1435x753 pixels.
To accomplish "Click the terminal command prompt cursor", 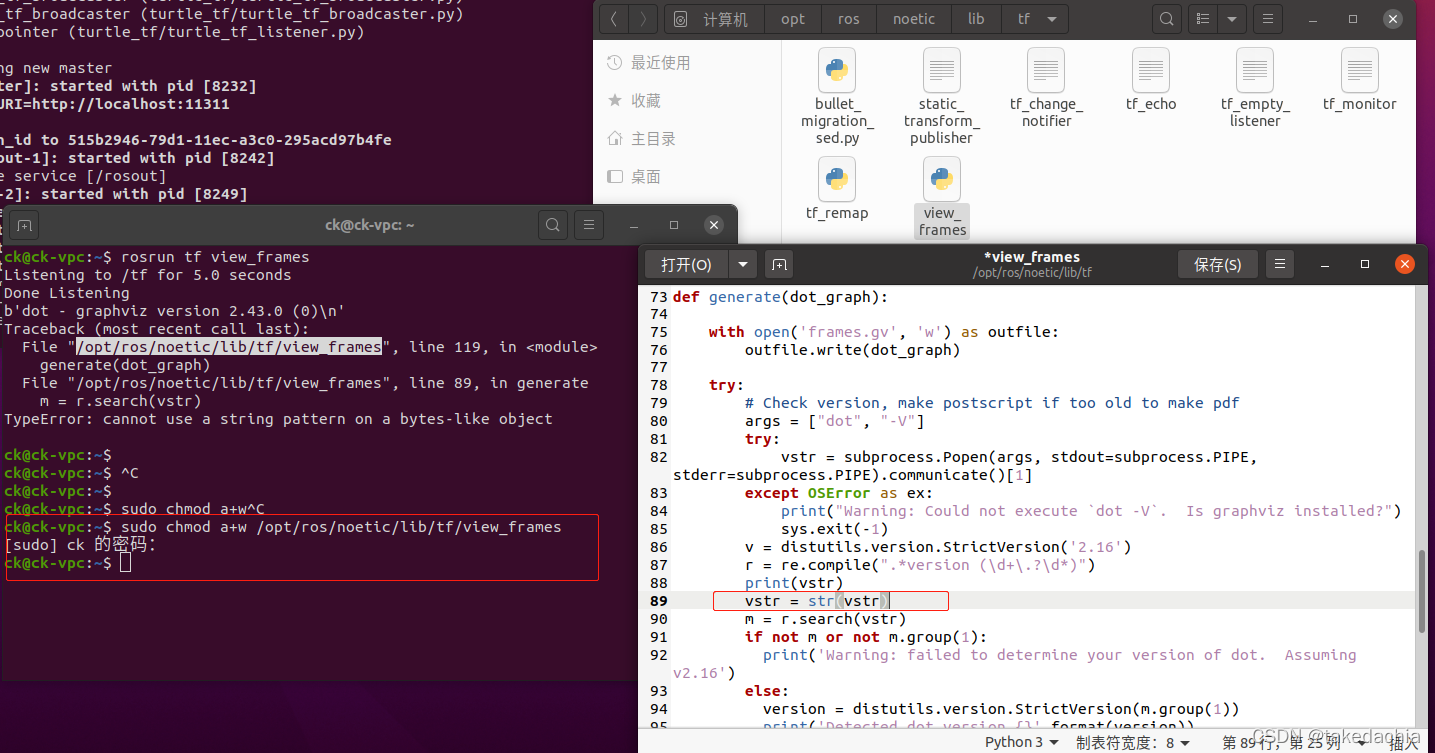I will pos(125,563).
